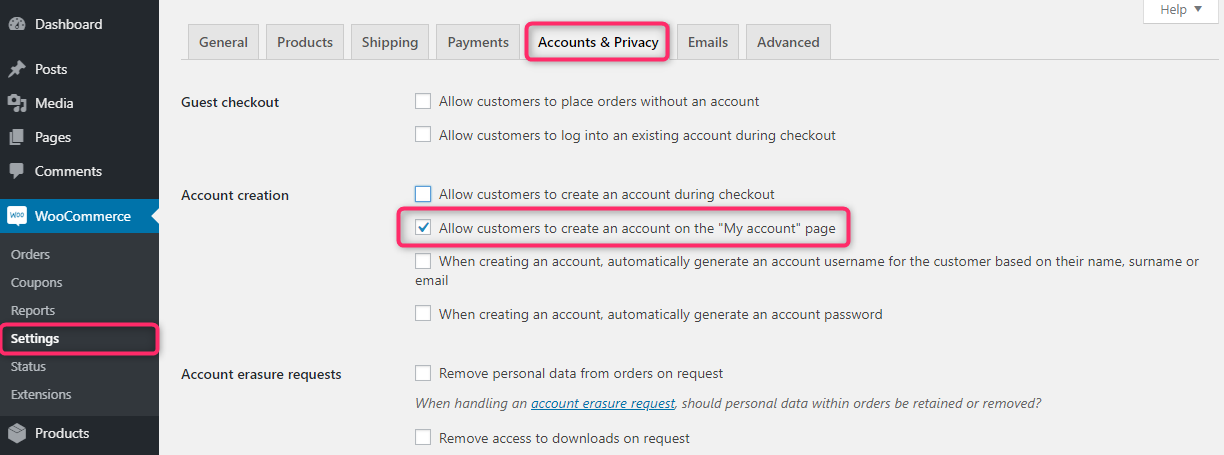The height and width of the screenshot is (455, 1224).
Task: Enable automatic account password generation
Action: (x=423, y=314)
